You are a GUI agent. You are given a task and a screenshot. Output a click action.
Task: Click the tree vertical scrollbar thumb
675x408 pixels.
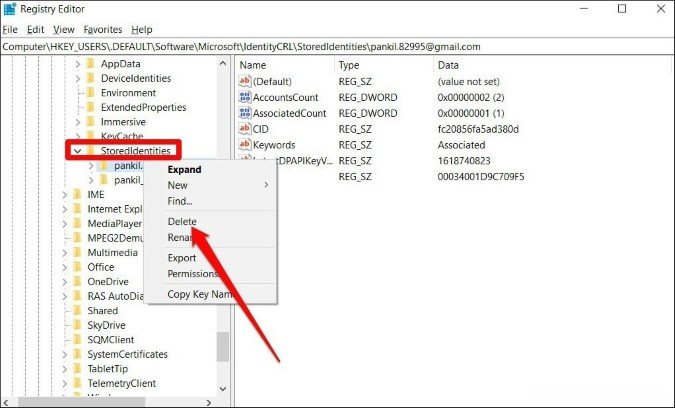click(223, 347)
